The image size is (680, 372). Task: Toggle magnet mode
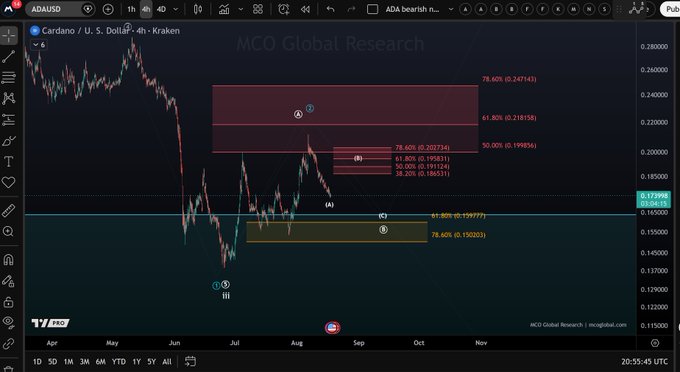(9, 260)
